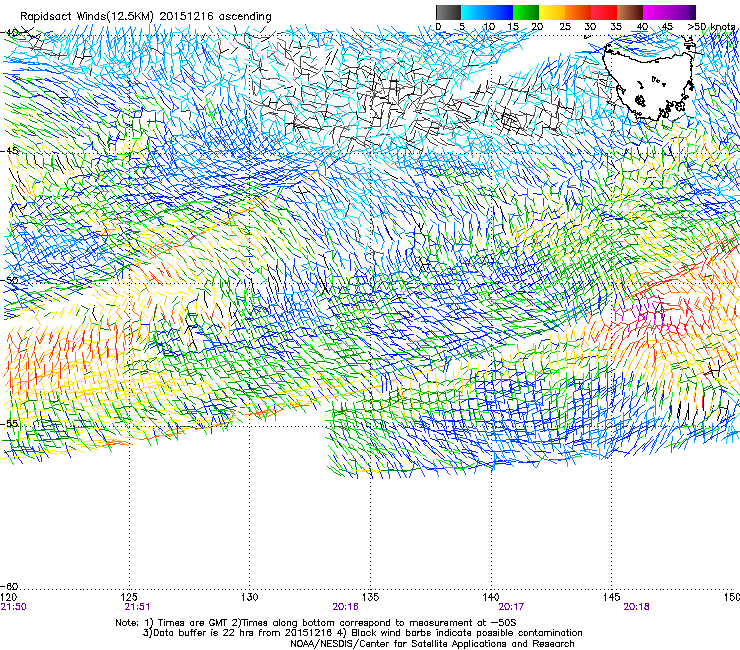Click the '145' longitude axis label
The image size is (740, 650).
pos(612,597)
